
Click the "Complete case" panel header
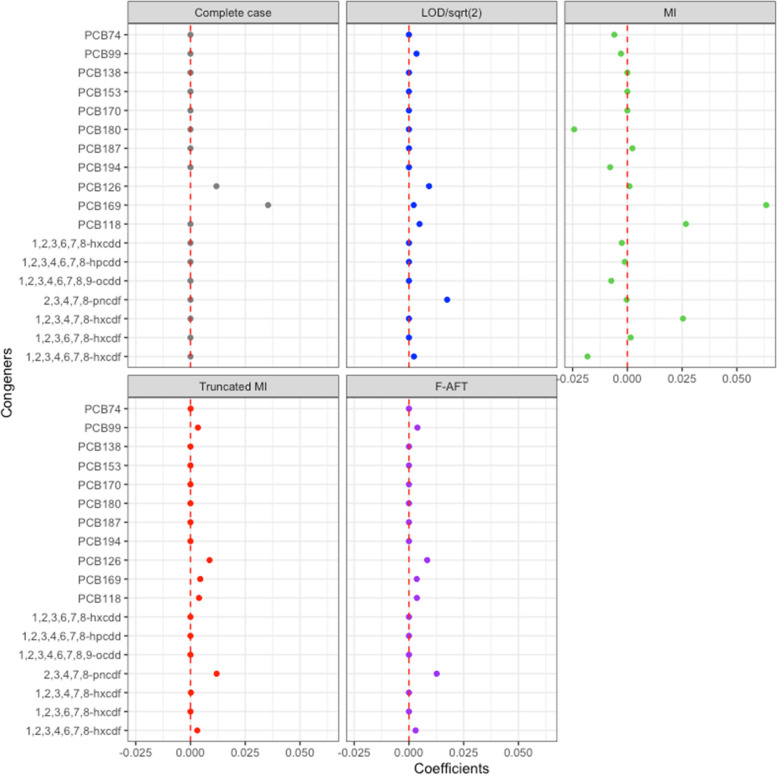(x=234, y=14)
